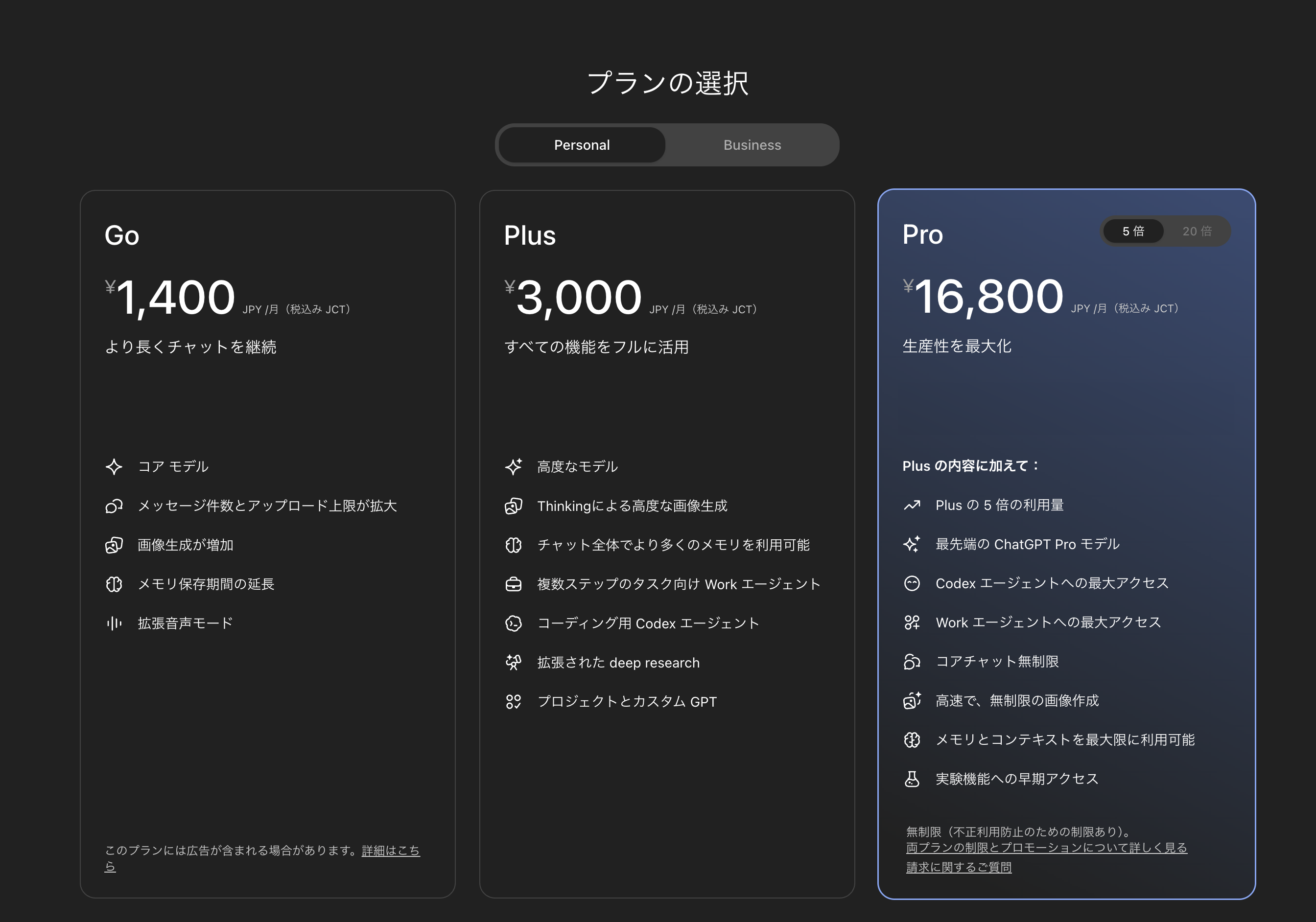
Task: Click the Codex icon by コーディング用 Codex エージェント
Action: [514, 623]
